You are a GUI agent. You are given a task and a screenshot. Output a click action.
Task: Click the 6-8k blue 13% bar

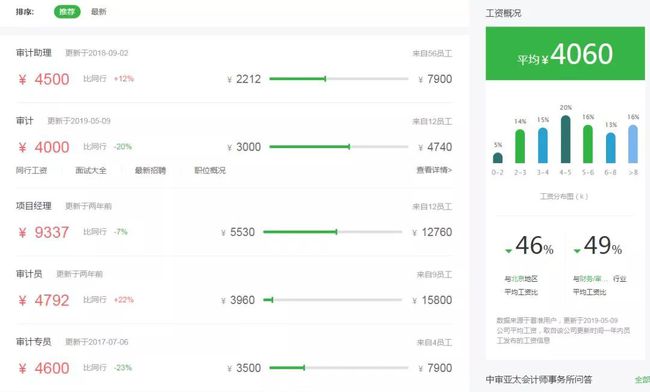[611, 148]
